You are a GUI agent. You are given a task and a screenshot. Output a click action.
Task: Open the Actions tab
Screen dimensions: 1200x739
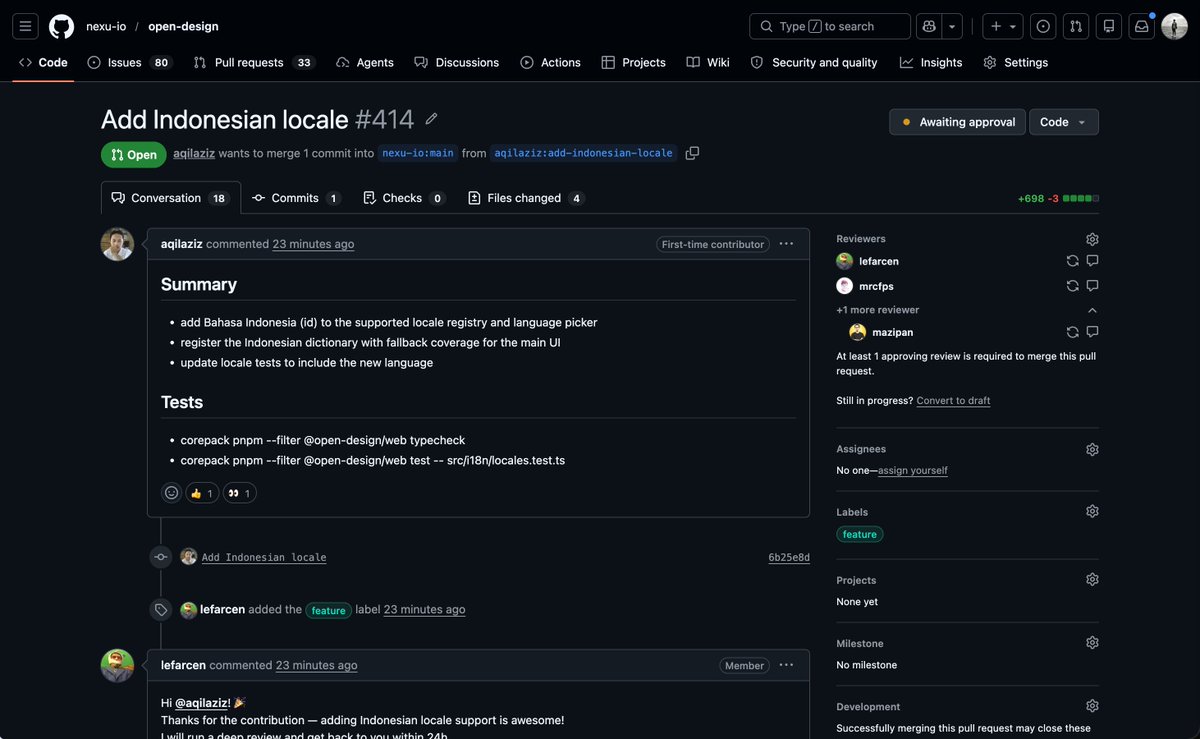click(x=551, y=62)
